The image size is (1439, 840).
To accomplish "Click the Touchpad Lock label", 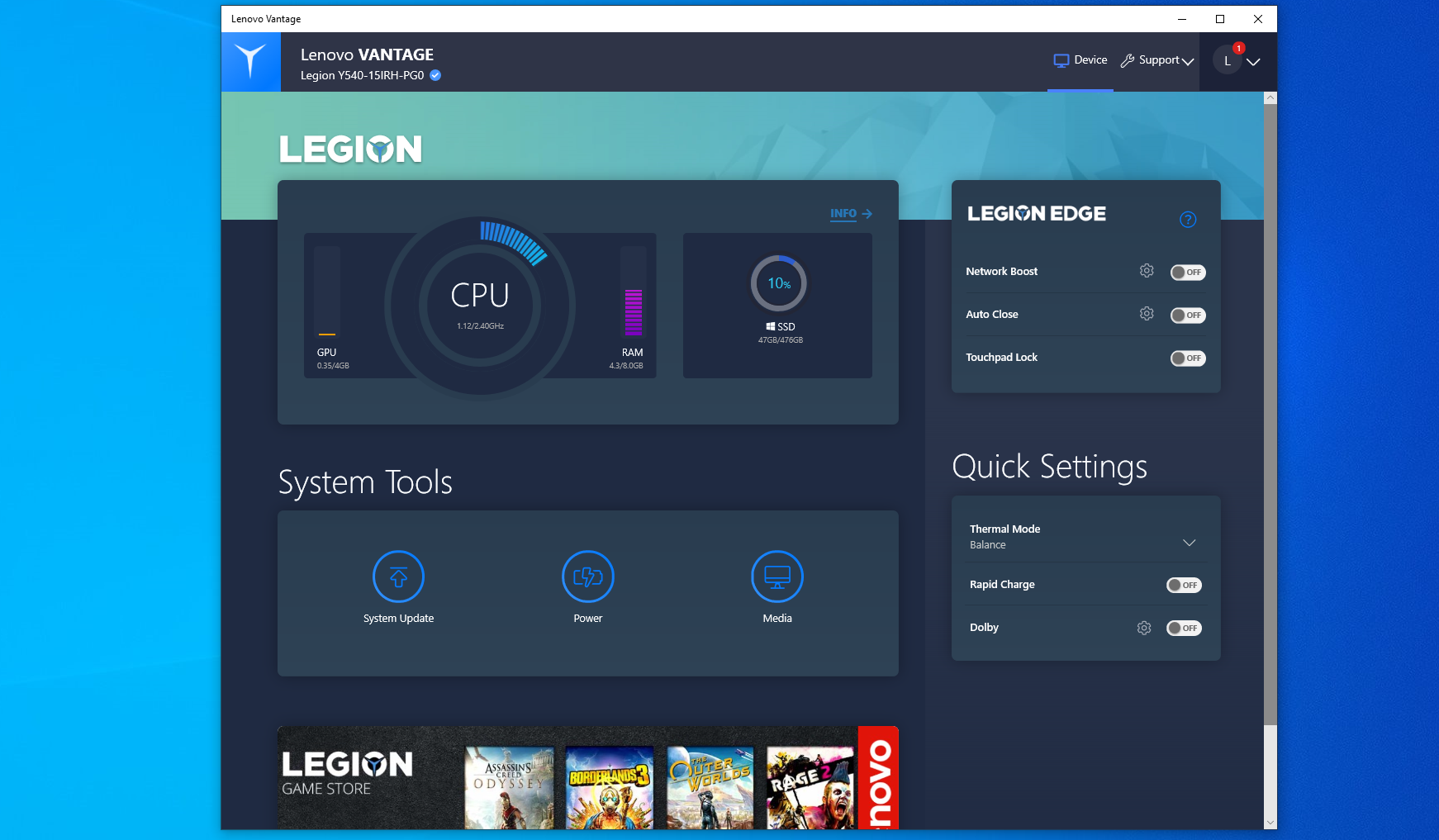I will 1001,358.
